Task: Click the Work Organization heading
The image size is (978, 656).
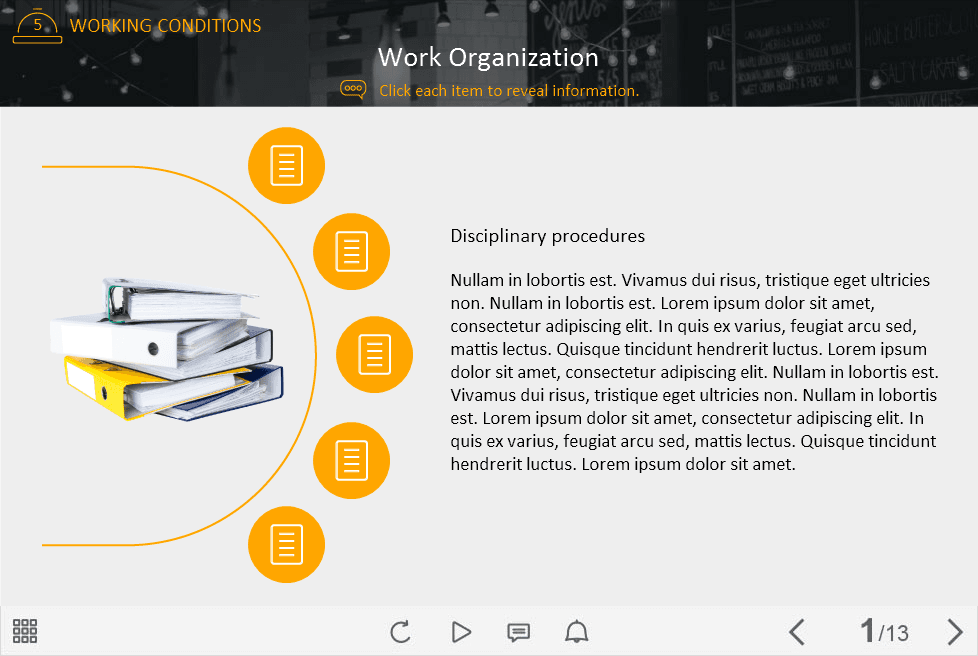Action: [488, 57]
